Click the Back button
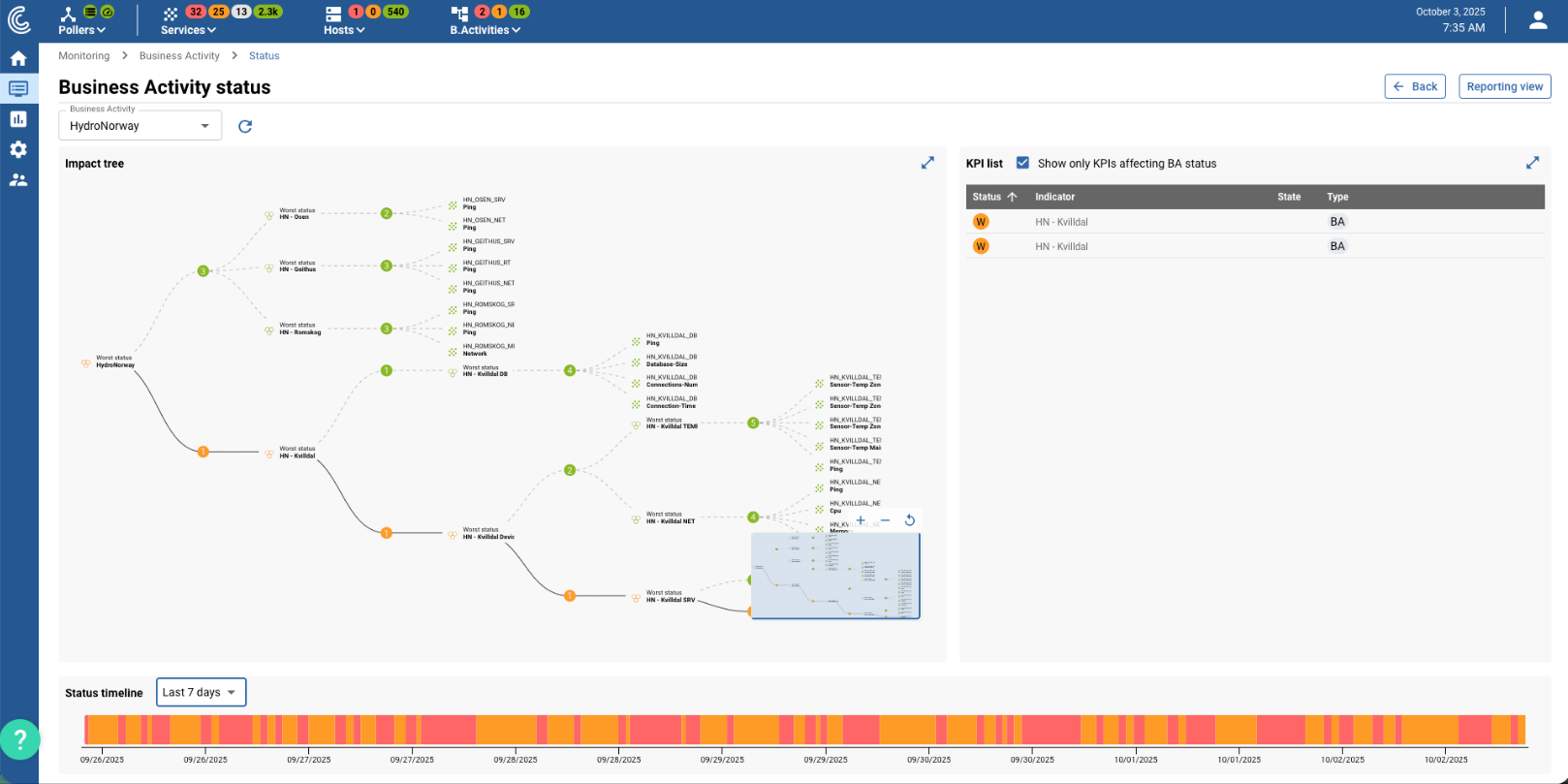This screenshot has height=784, width=1568. pyautogui.click(x=1415, y=86)
